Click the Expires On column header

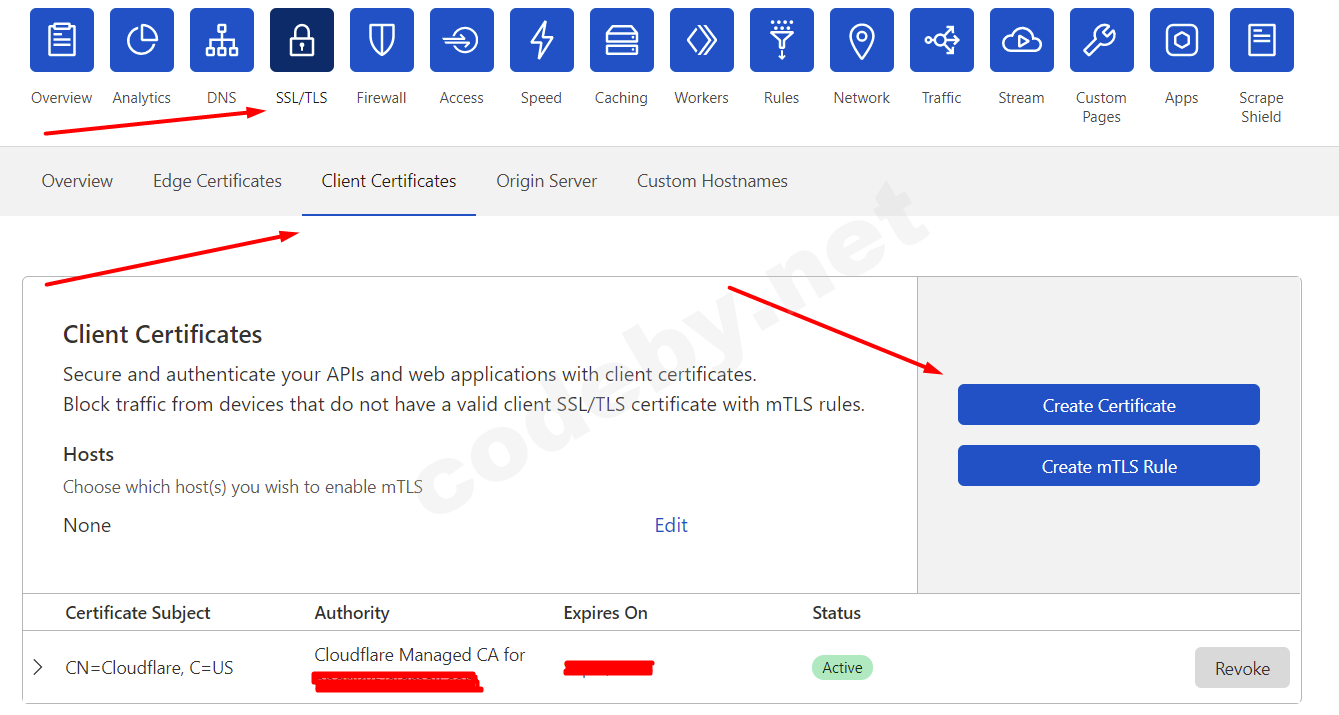(605, 613)
